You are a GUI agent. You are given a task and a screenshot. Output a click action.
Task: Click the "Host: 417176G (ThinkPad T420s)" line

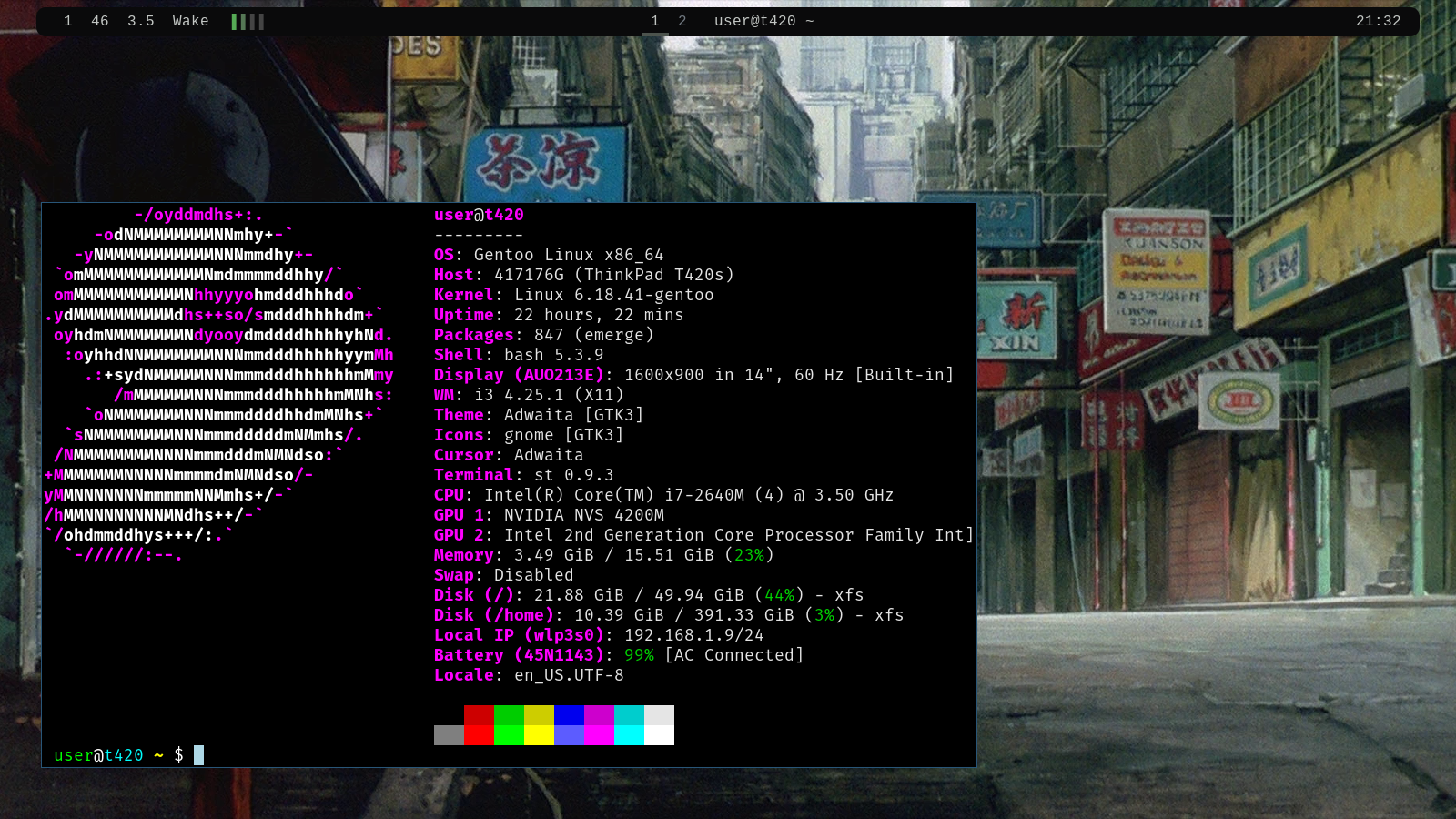click(584, 275)
